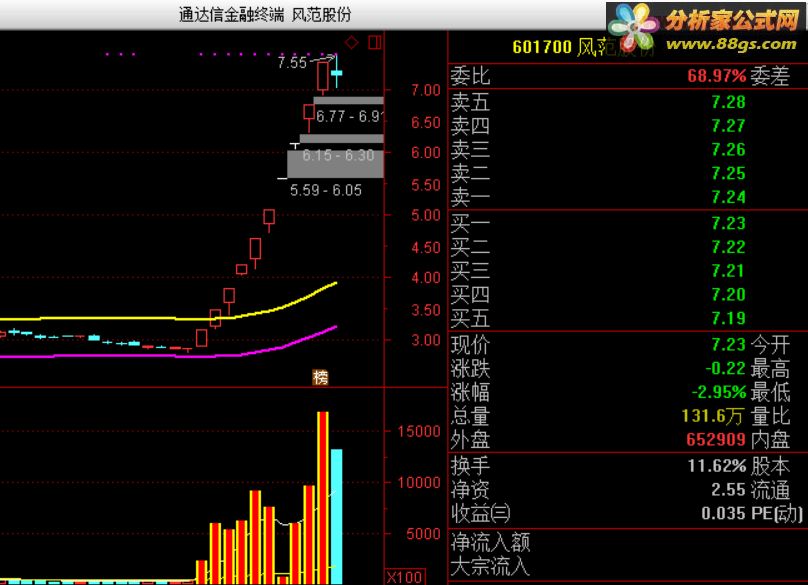
Task: Select the 涨跌 value -0.22
Action: pyautogui.click(x=726, y=368)
